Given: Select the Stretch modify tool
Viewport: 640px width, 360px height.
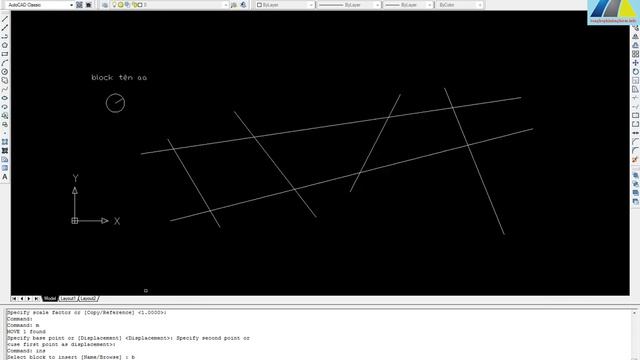Looking at the screenshot, I should pos(636,89).
